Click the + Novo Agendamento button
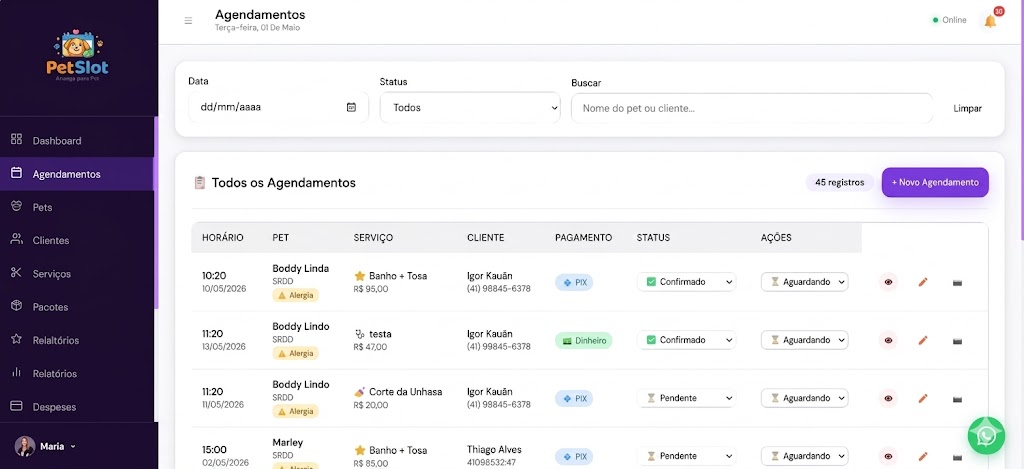 click(x=935, y=182)
